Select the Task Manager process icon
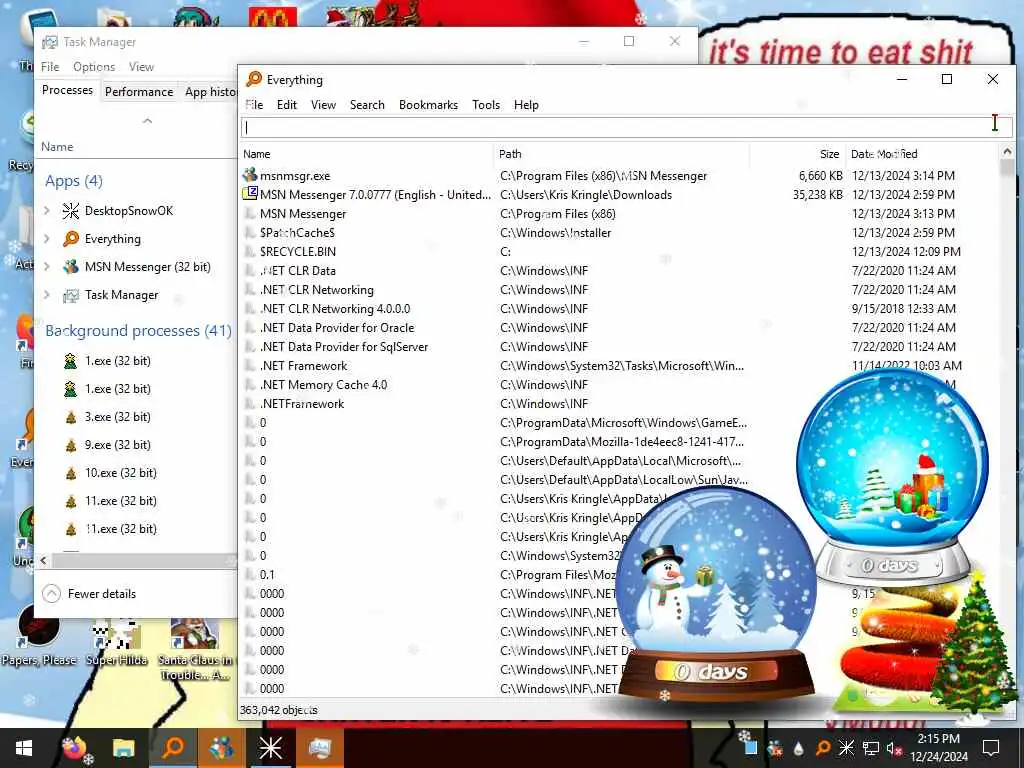The image size is (1024, 768). pos(71,295)
